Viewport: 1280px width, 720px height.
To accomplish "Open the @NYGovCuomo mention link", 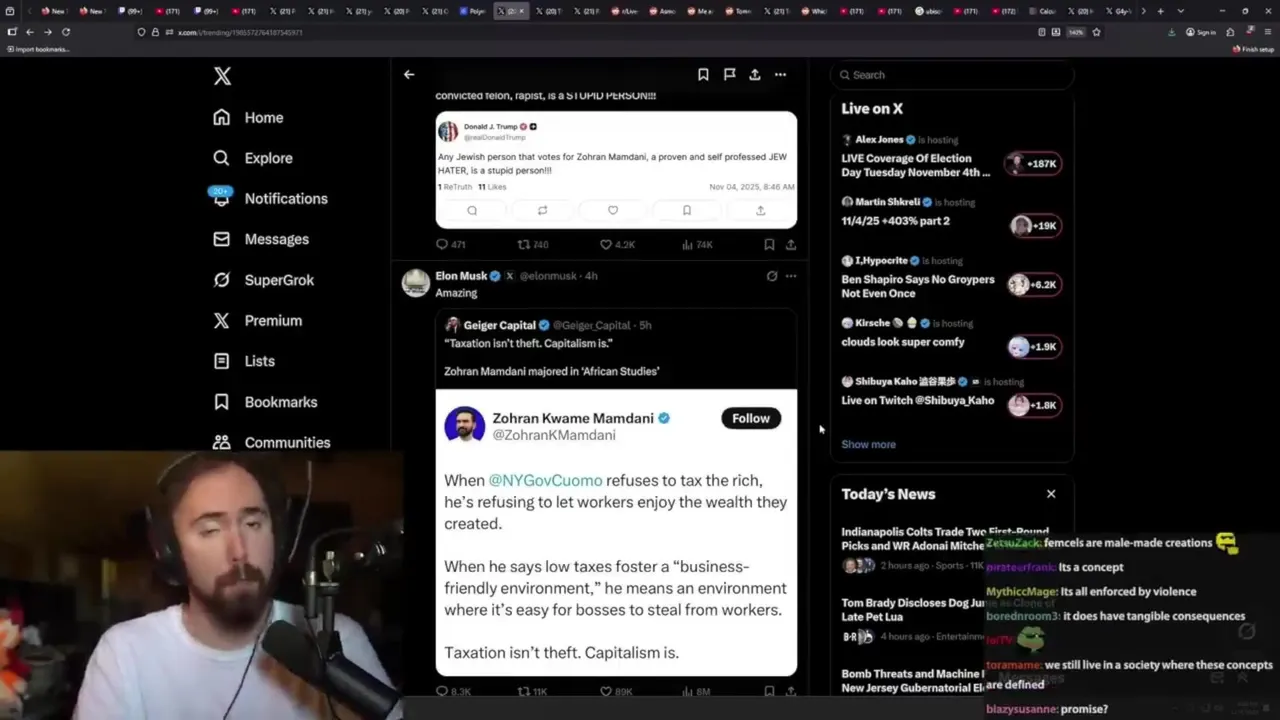I will (545, 480).
